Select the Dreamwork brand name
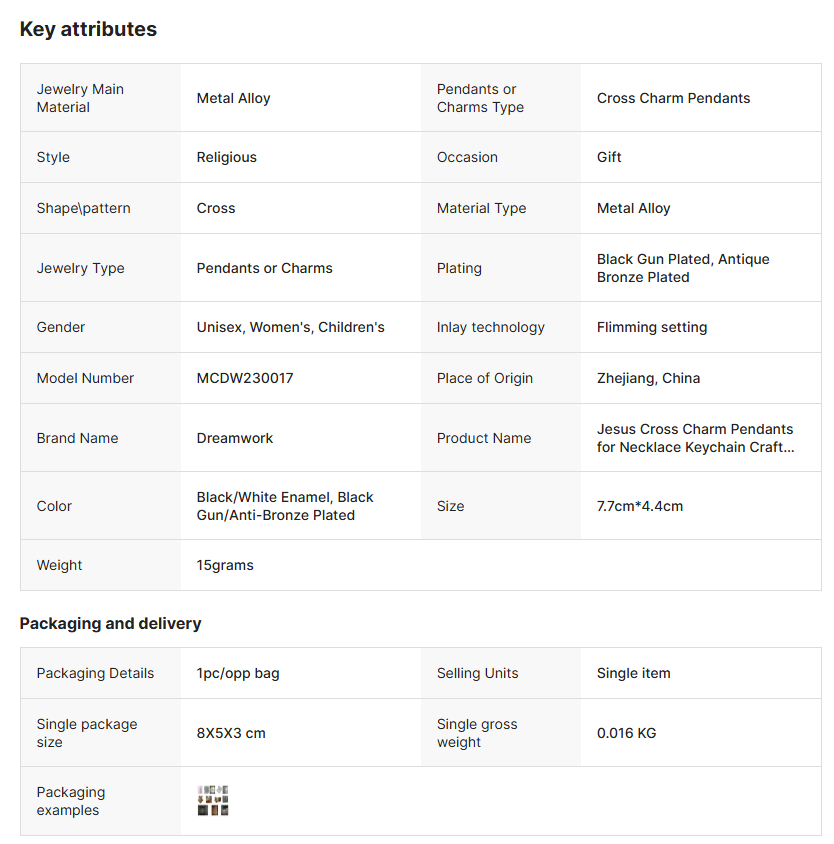 click(235, 438)
